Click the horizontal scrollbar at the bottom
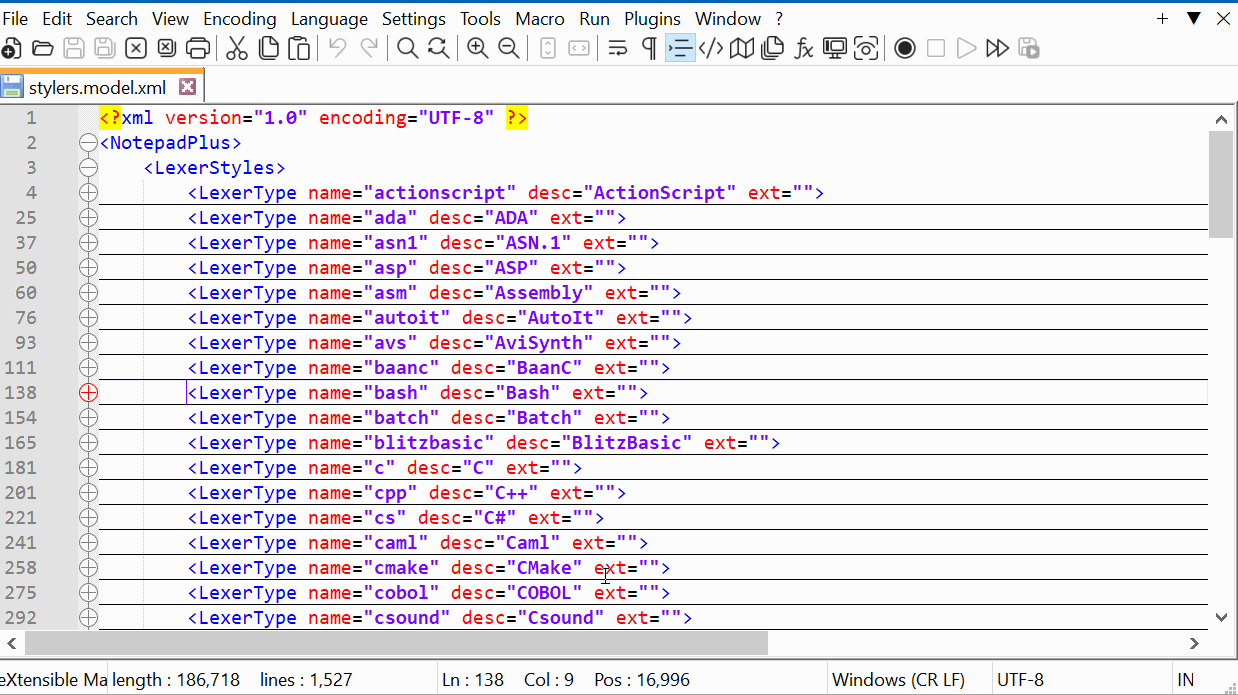The height and width of the screenshot is (695, 1238). coord(400,643)
